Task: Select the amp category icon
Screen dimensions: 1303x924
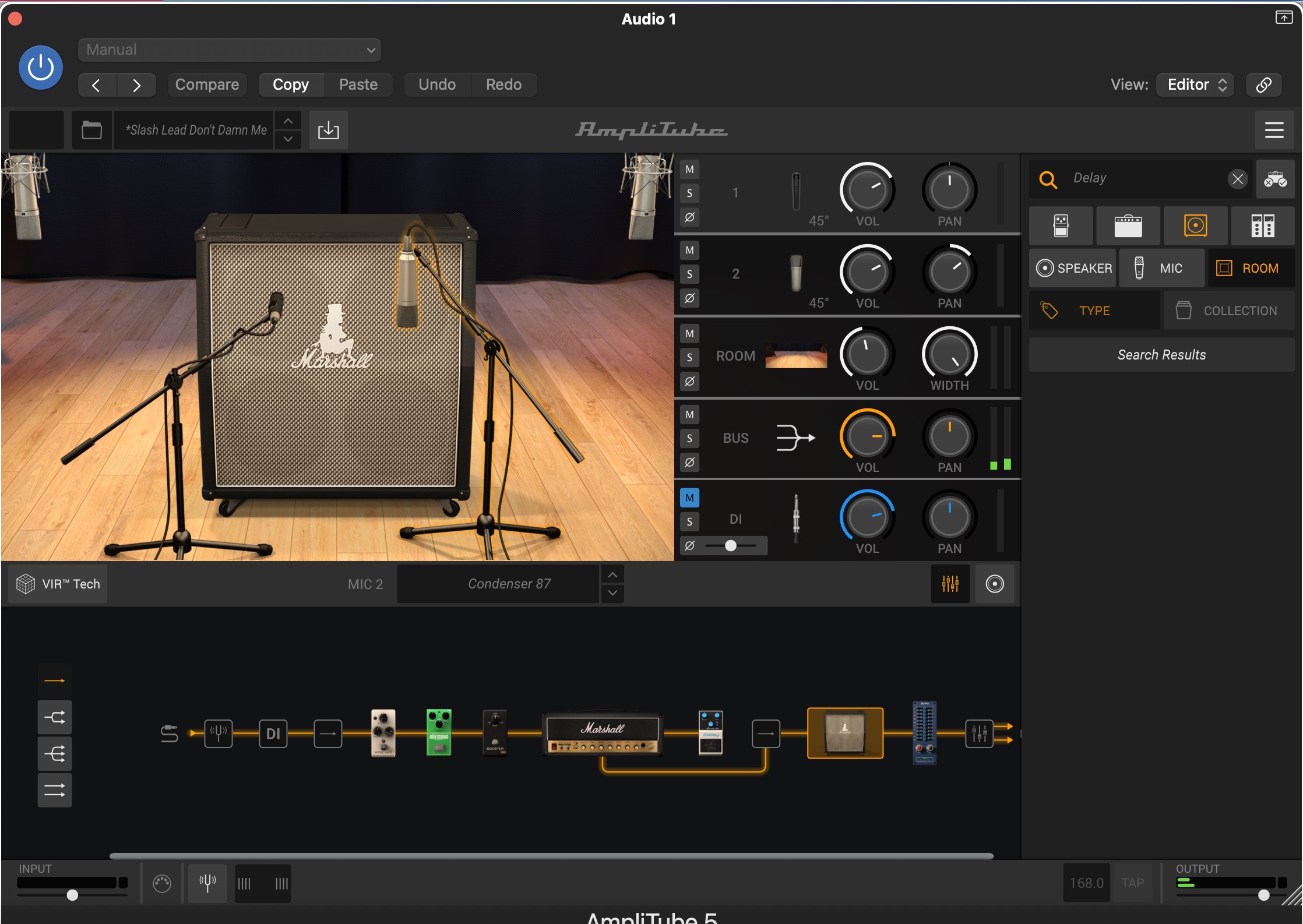Action: tap(1128, 226)
